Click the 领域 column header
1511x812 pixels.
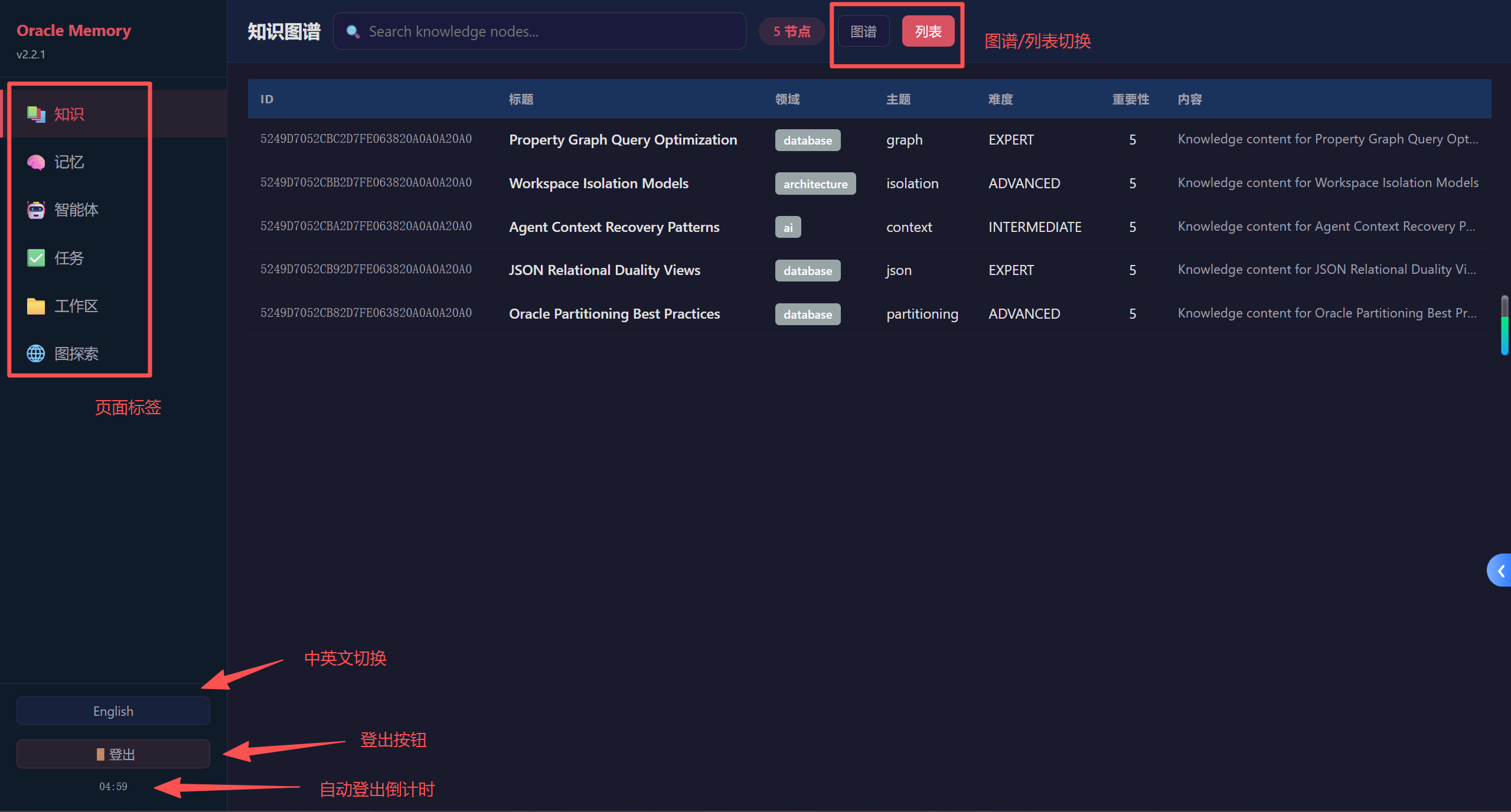pos(788,99)
